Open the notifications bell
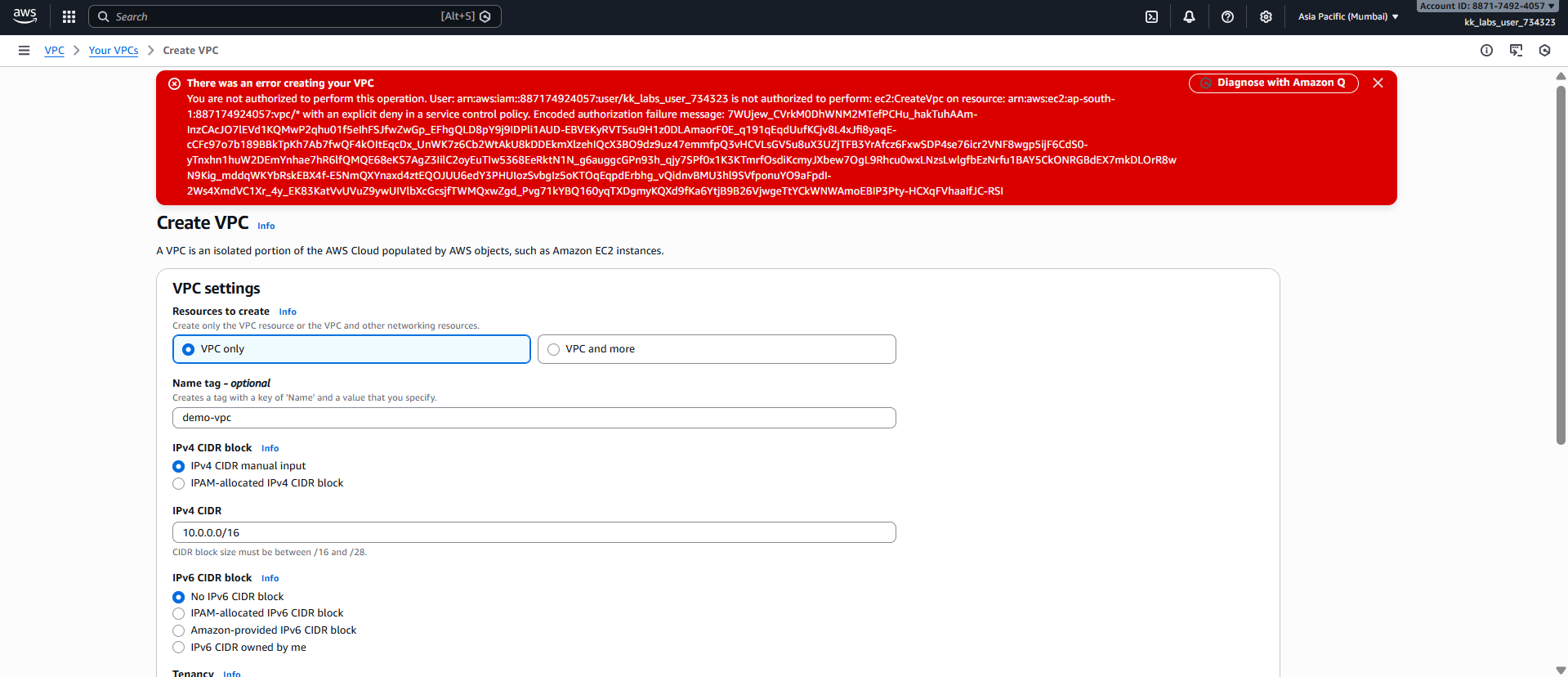Screen dimensions: 1568x677 click(1189, 16)
